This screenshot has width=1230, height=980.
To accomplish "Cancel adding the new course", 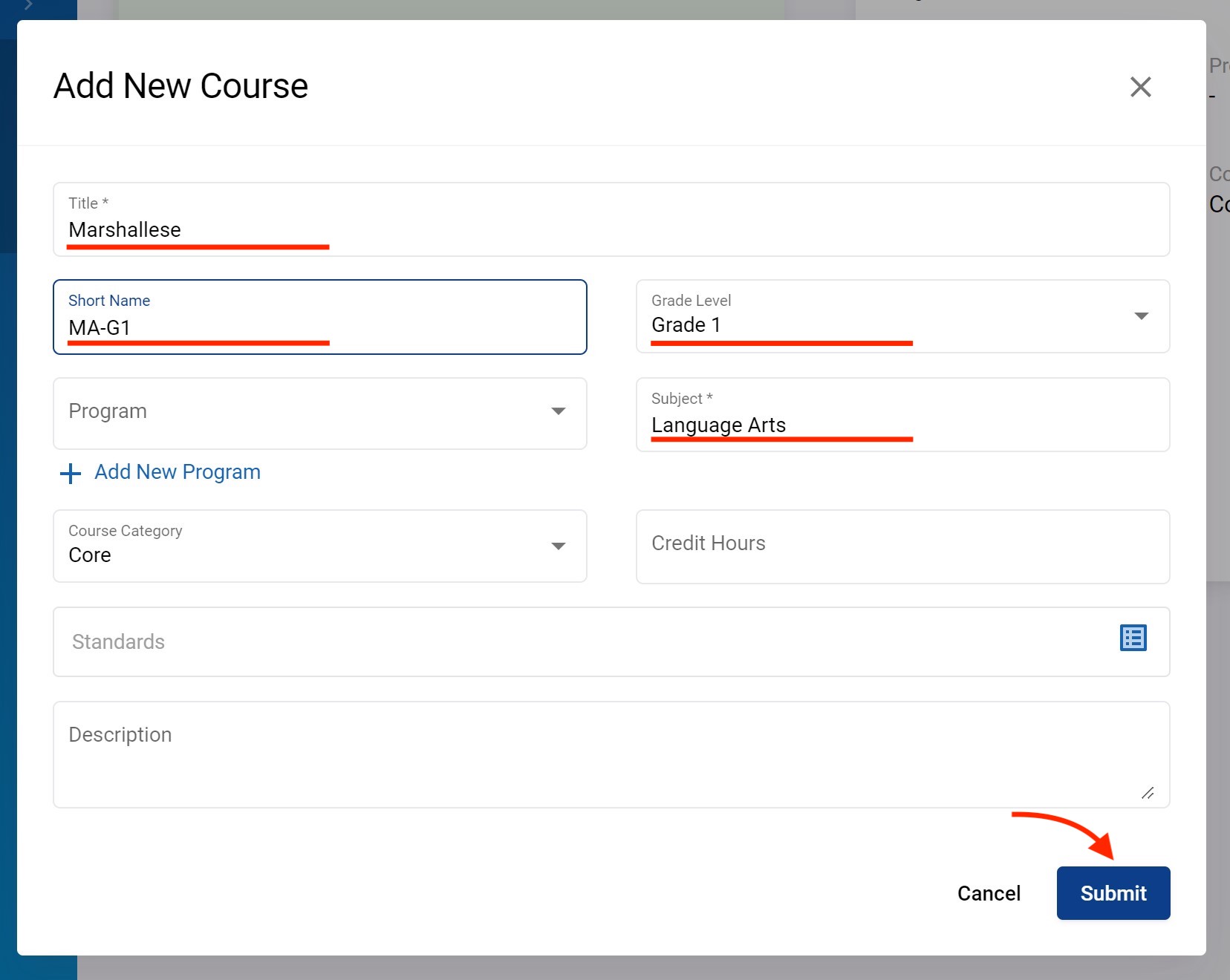I will [989, 893].
